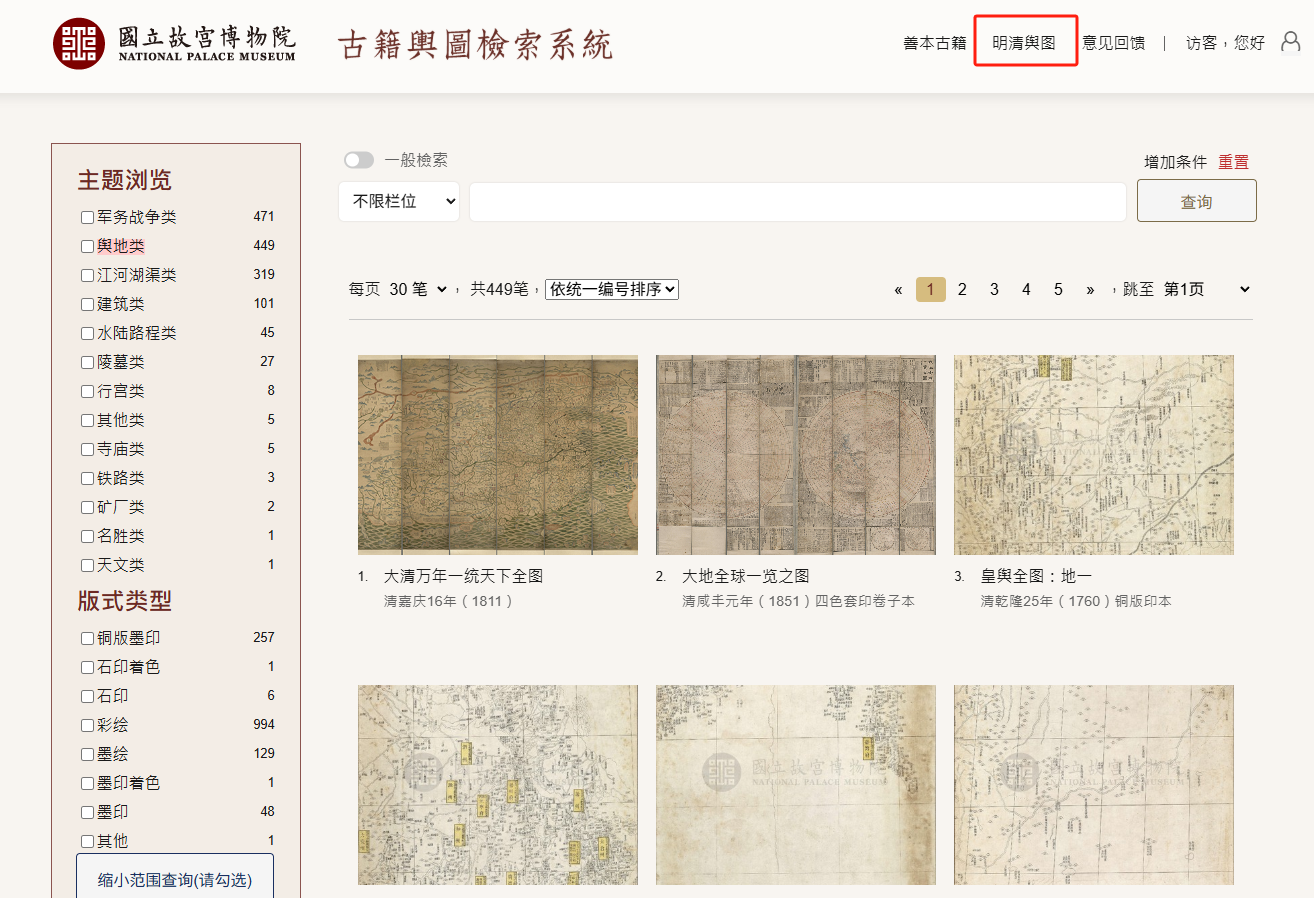The image size is (1314, 898).
Task: Click the National Palace Museum logo
Action: click(175, 43)
